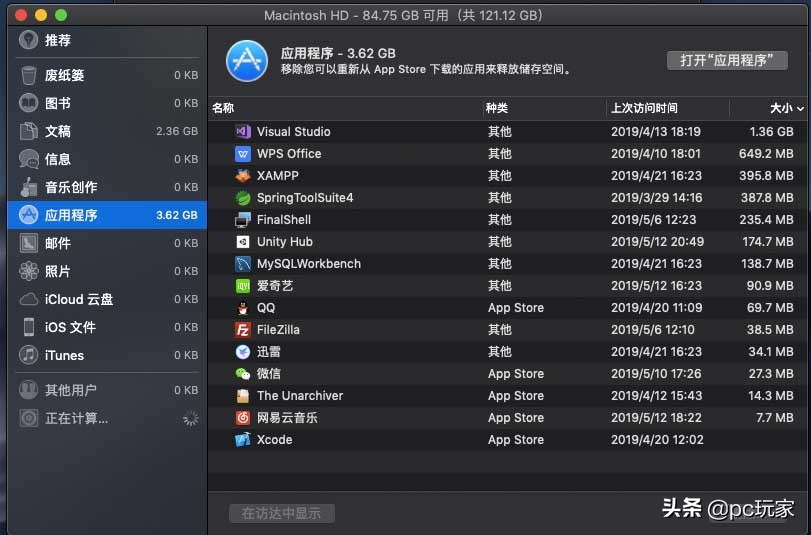
Task: Click the 1.36 GB size cell
Action: pyautogui.click(x=771, y=131)
